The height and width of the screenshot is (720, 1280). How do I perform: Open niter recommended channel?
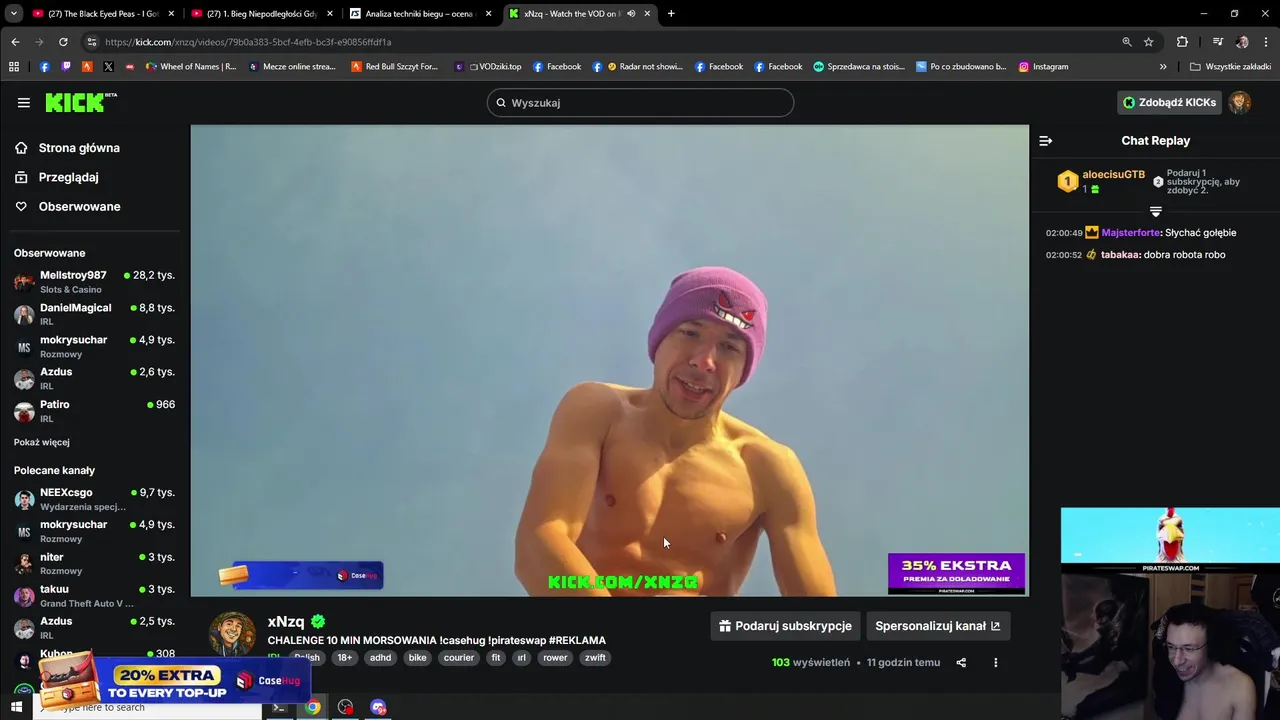(95, 564)
